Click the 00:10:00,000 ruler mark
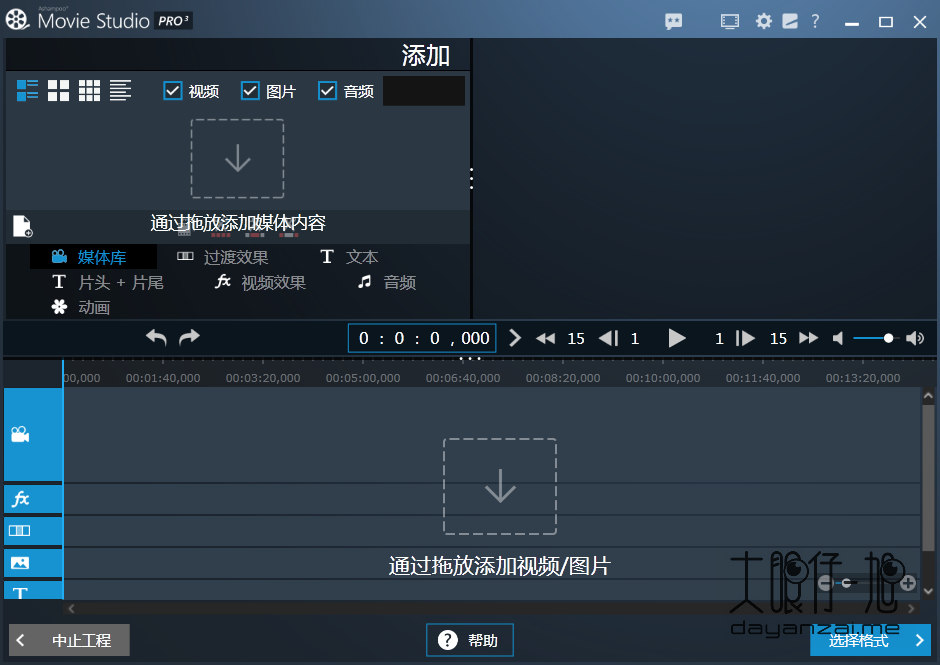940x665 pixels. [x=663, y=378]
